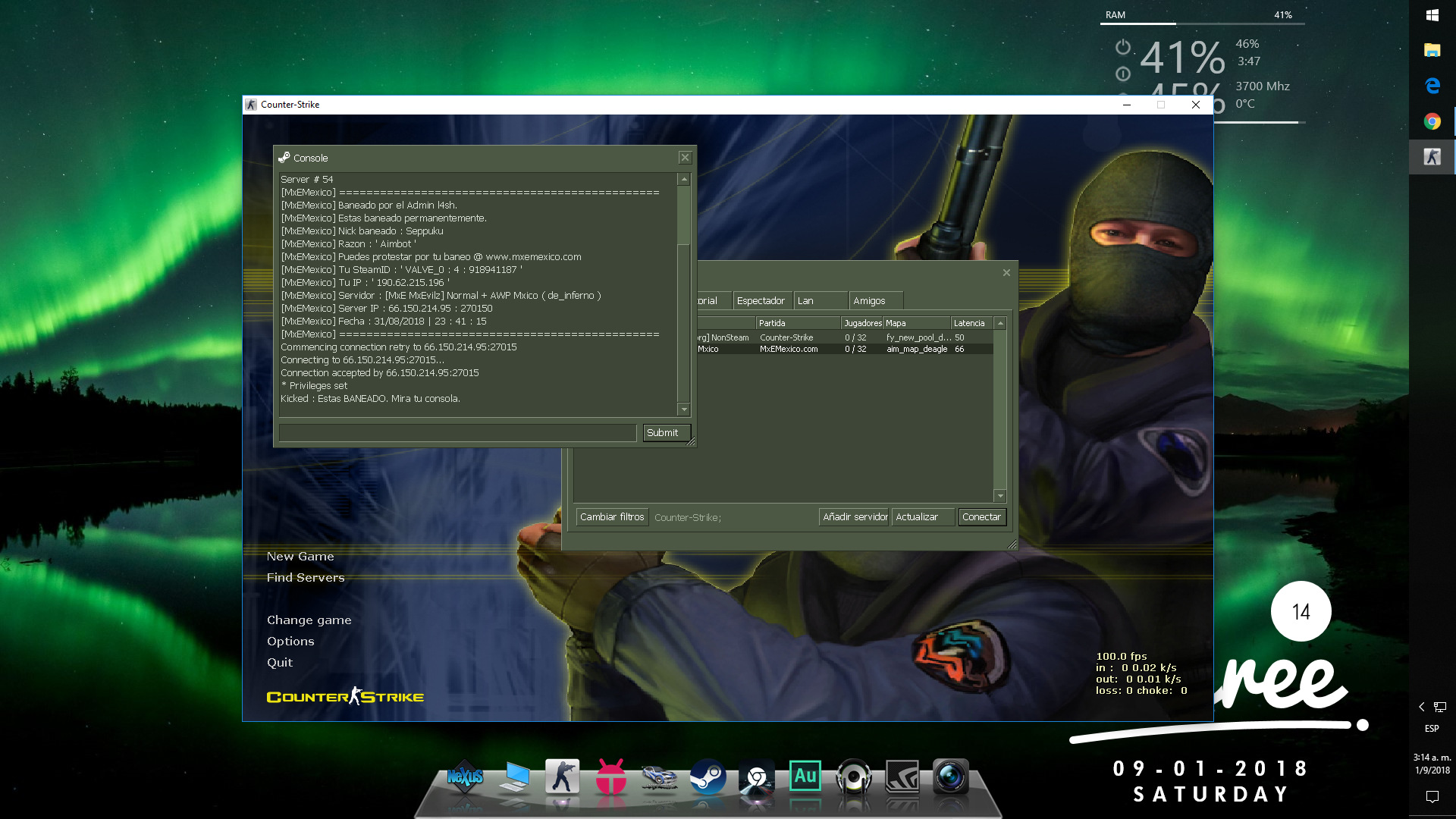Click the white circle 14 date widget

coord(1301,611)
